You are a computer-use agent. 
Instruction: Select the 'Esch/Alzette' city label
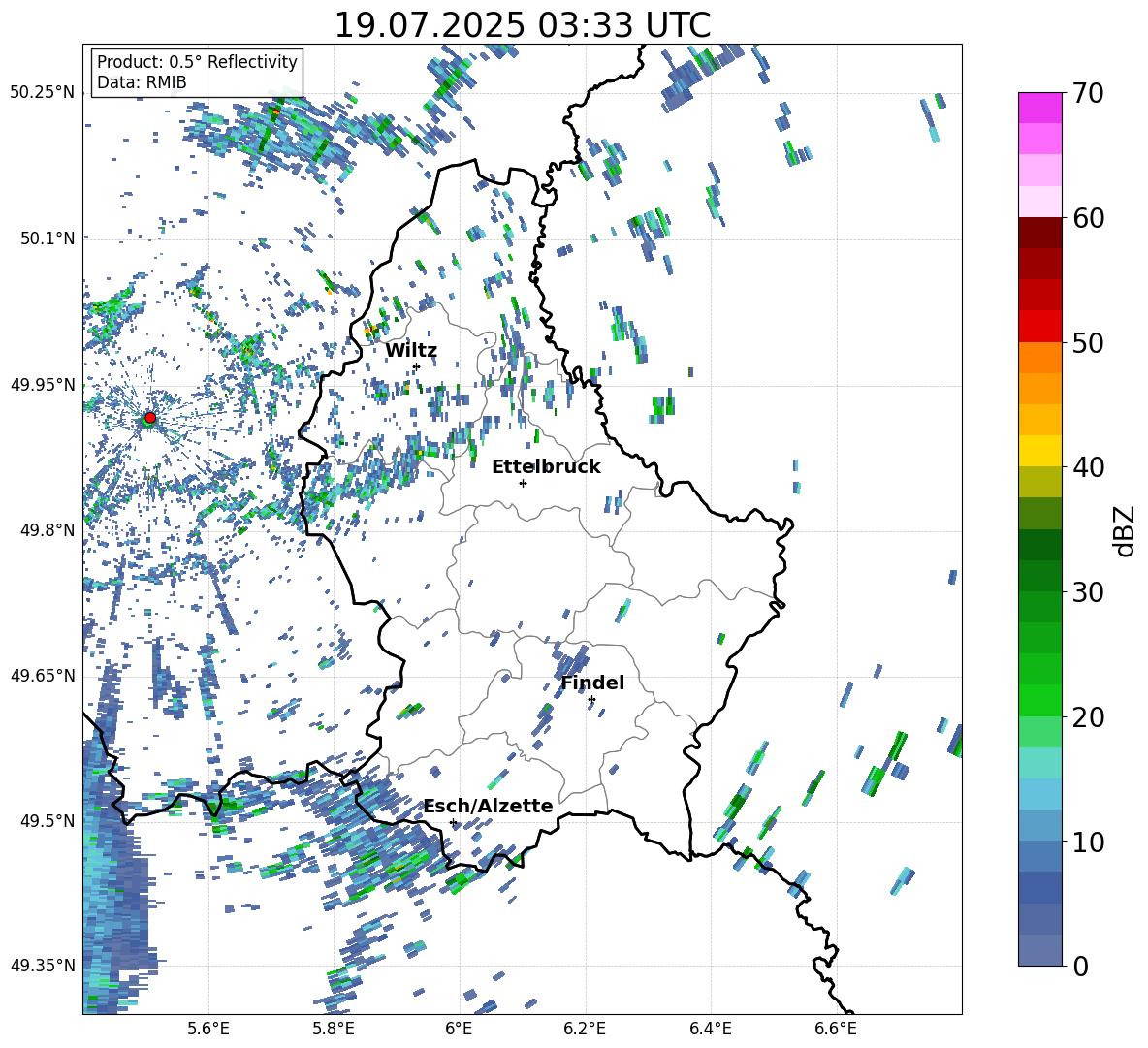point(489,806)
